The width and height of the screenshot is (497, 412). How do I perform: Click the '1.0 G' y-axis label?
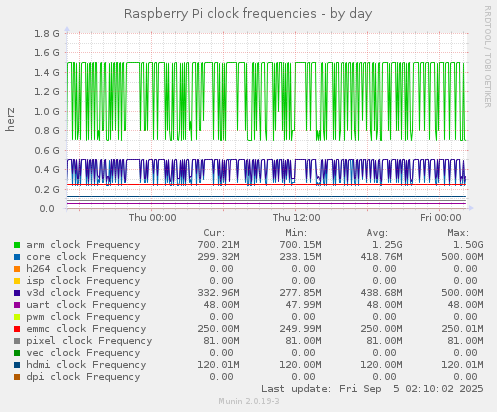47,112
